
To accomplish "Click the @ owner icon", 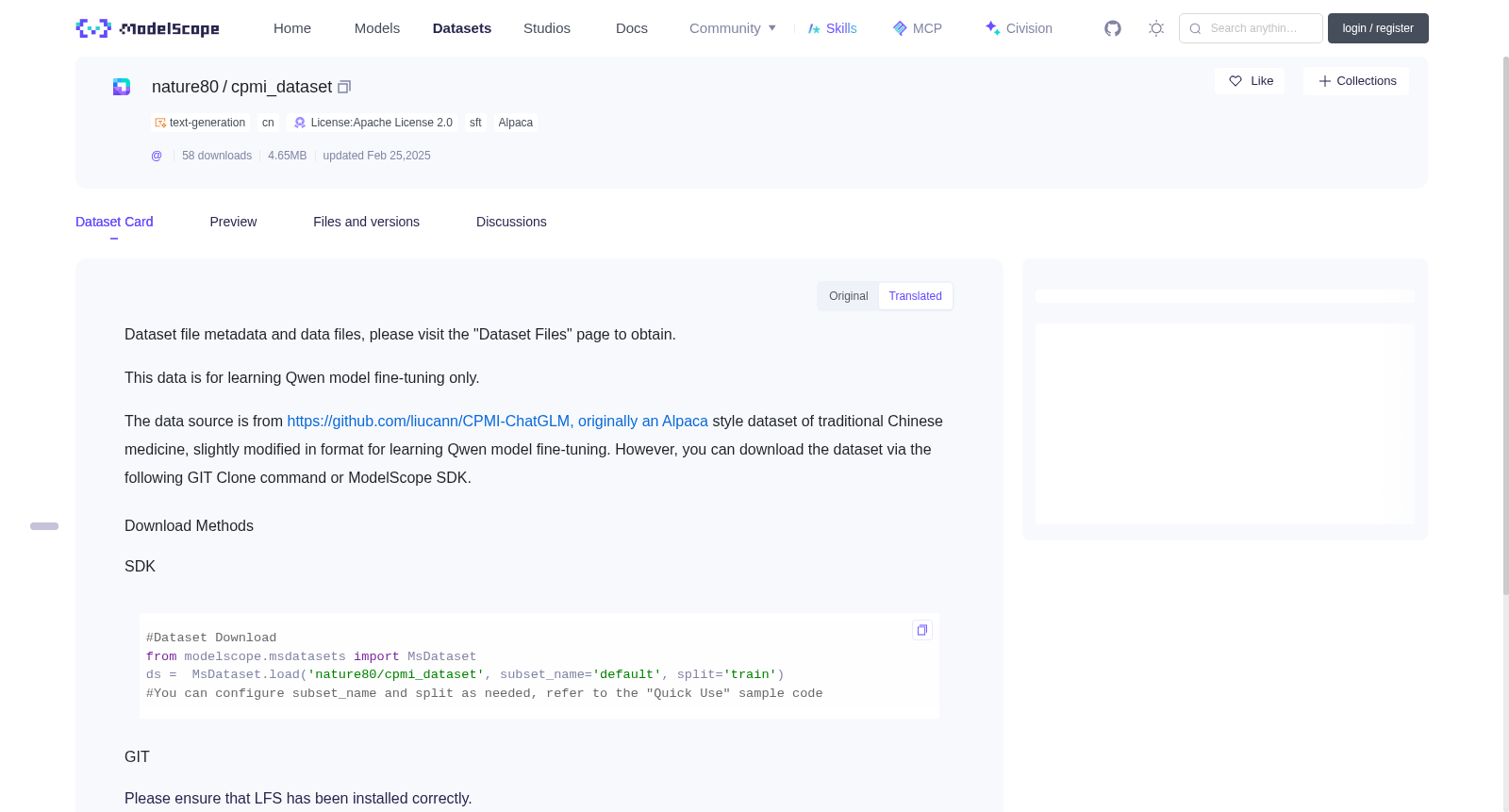I will tap(157, 156).
